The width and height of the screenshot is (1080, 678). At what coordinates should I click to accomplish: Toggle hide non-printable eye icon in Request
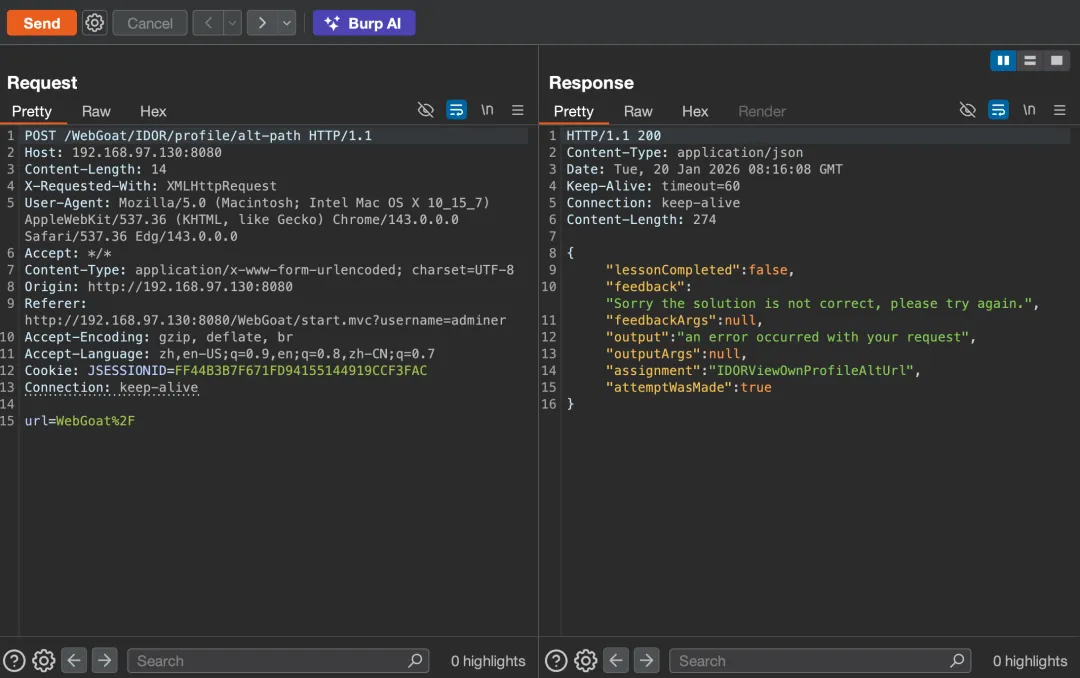[426, 110]
